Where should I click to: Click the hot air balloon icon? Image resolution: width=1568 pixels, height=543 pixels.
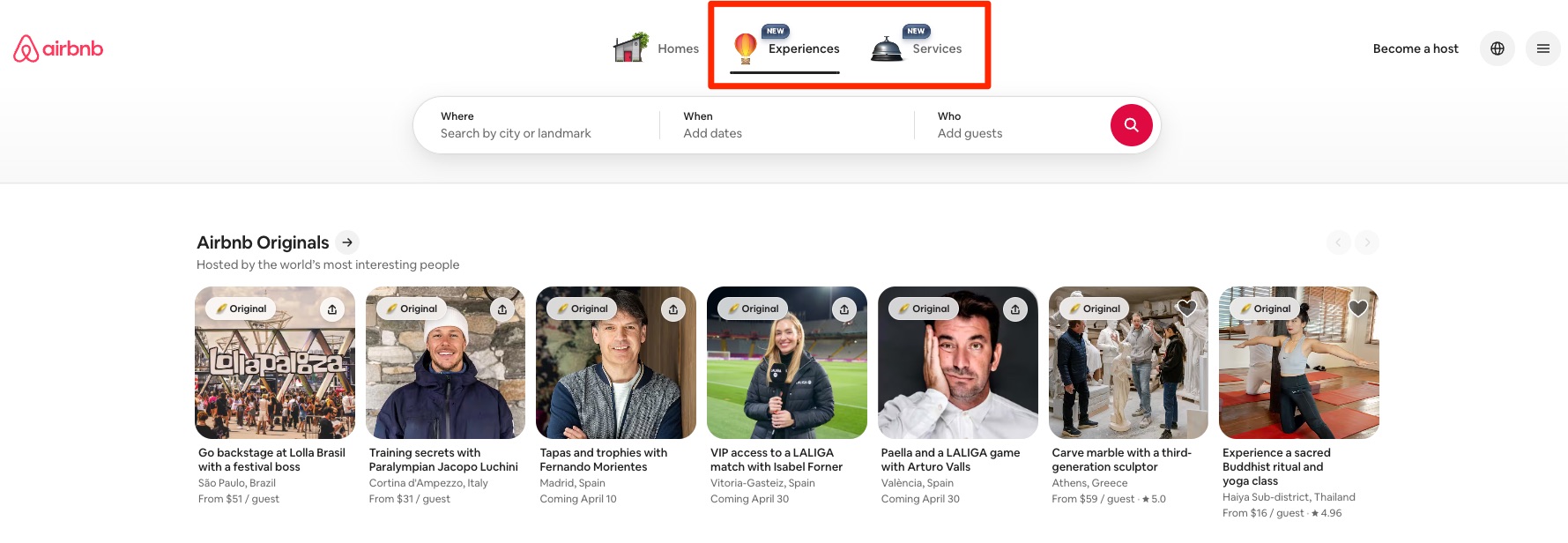pyautogui.click(x=746, y=48)
